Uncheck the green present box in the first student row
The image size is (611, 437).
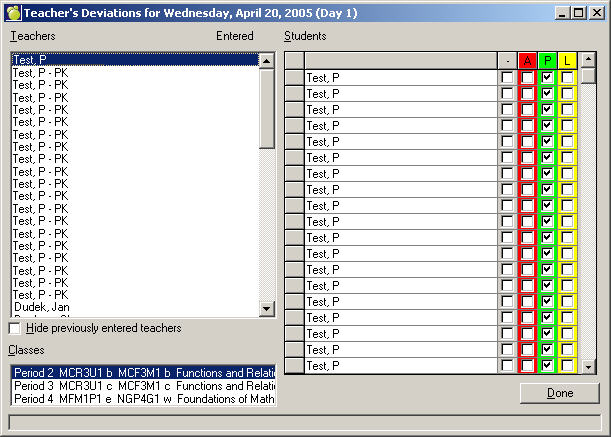[547, 78]
